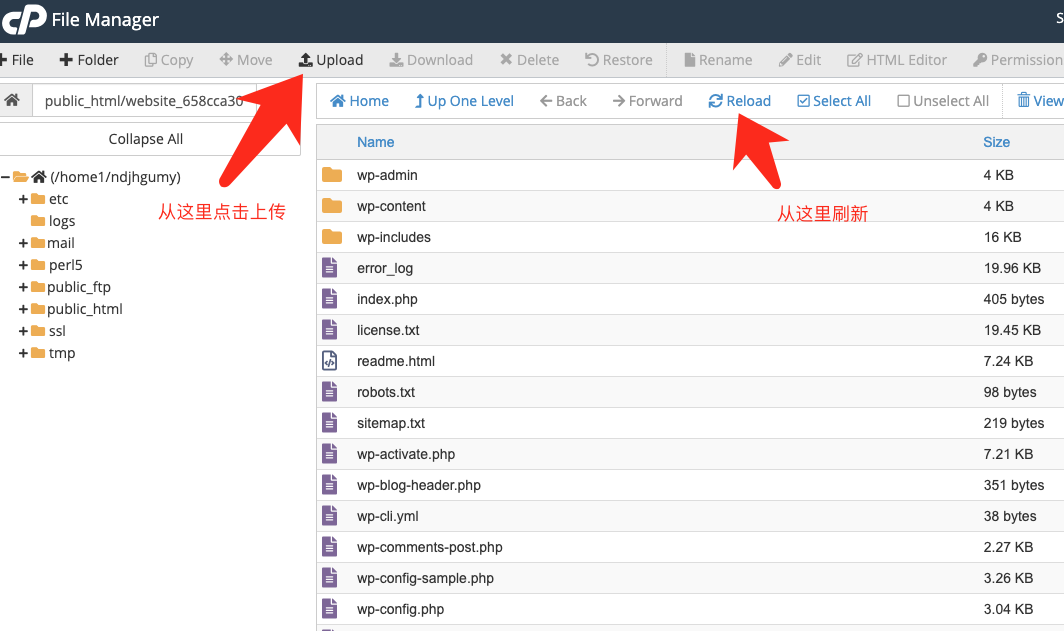Sort files by Name column header
1064x631 pixels.
pyautogui.click(x=375, y=142)
